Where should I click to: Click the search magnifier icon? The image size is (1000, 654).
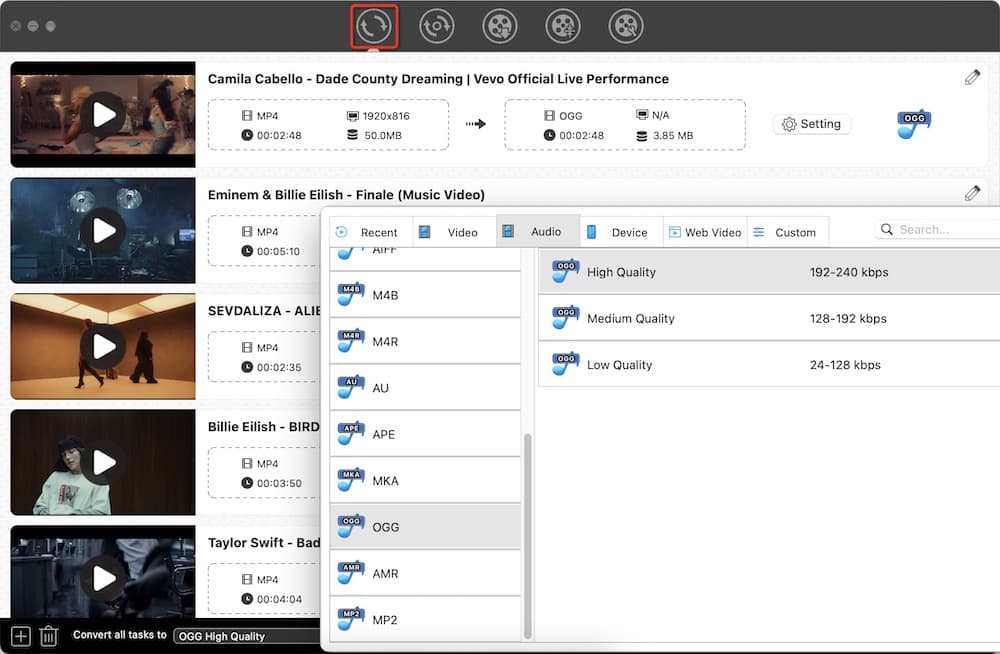tap(886, 229)
